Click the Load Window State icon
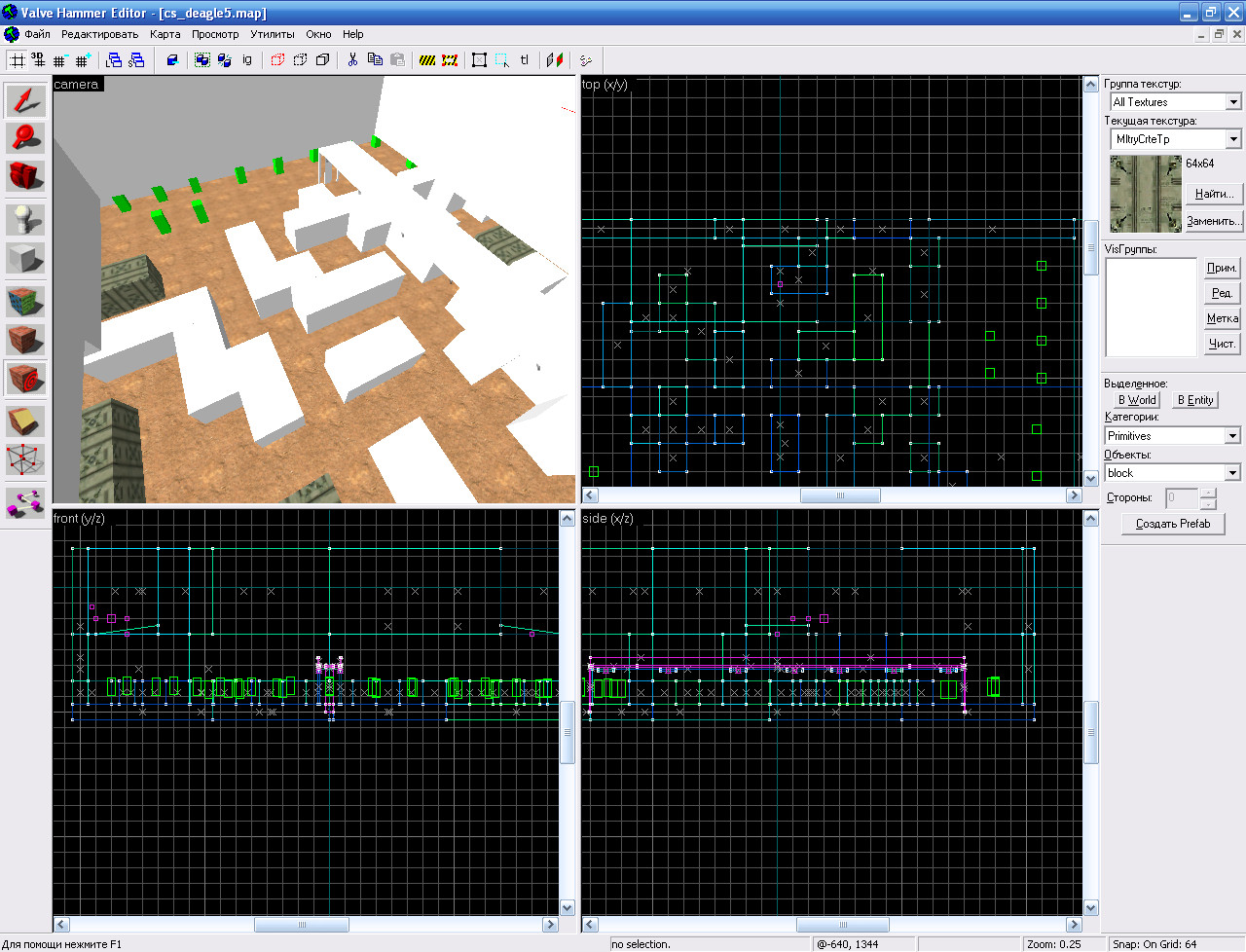Image resolution: width=1246 pixels, height=952 pixels. click(x=114, y=60)
